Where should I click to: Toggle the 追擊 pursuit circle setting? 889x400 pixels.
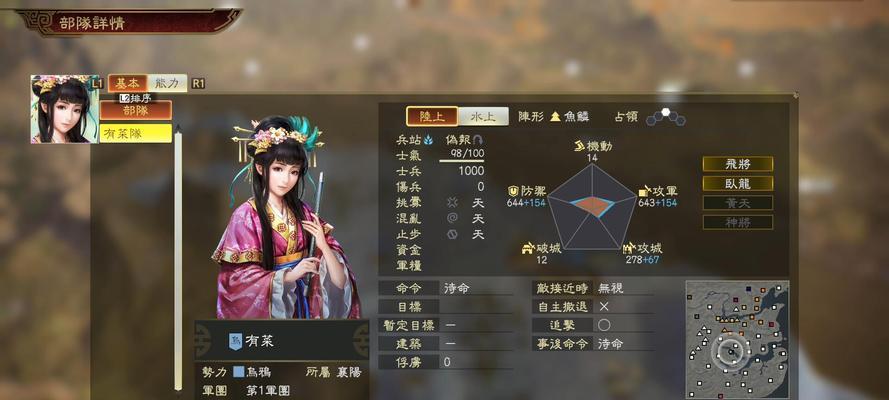(x=604, y=325)
